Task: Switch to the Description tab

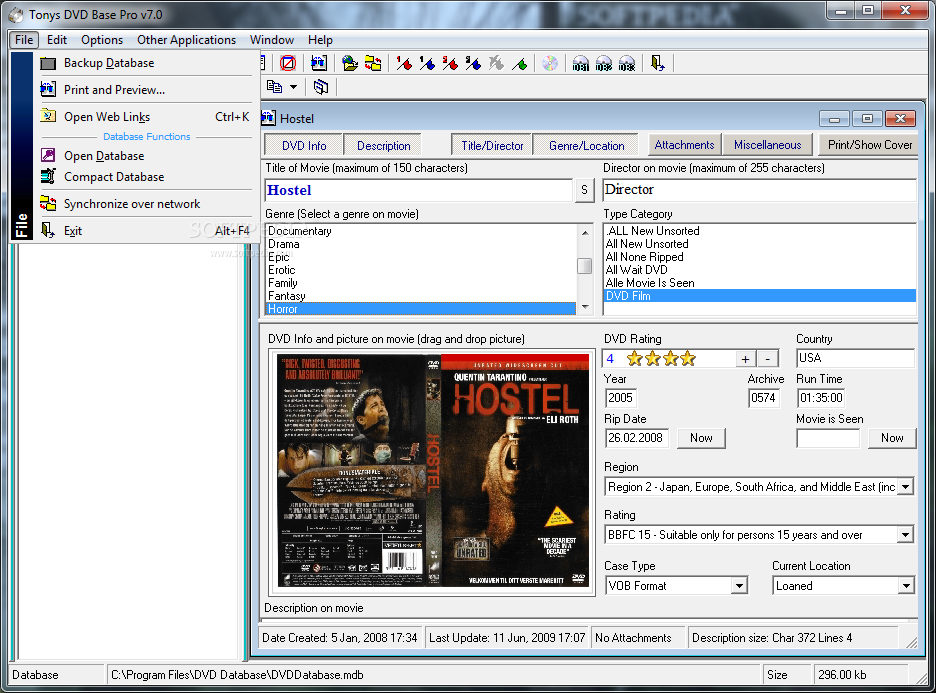Action: (383, 145)
